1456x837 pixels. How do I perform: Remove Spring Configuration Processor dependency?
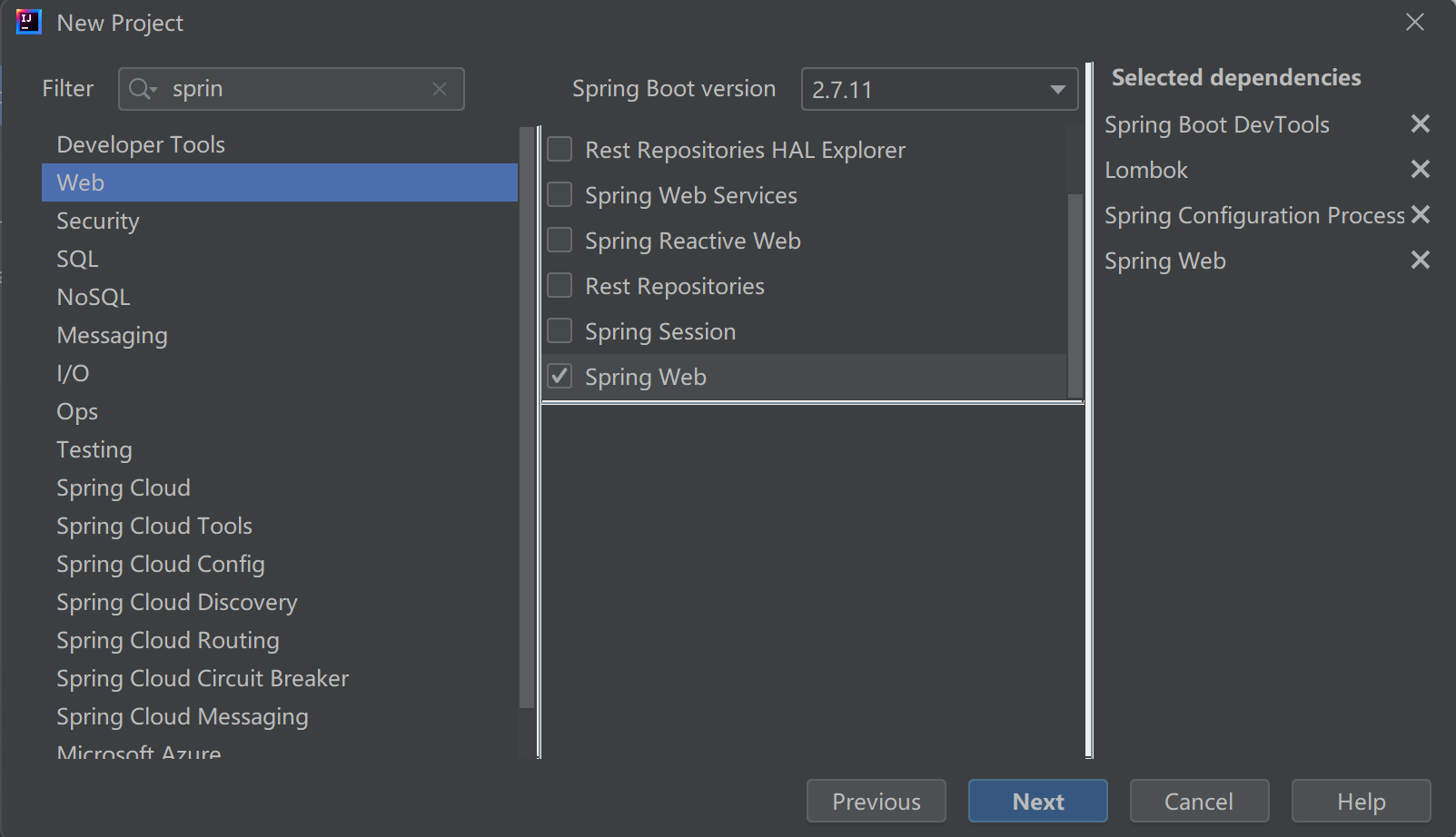pyautogui.click(x=1421, y=214)
